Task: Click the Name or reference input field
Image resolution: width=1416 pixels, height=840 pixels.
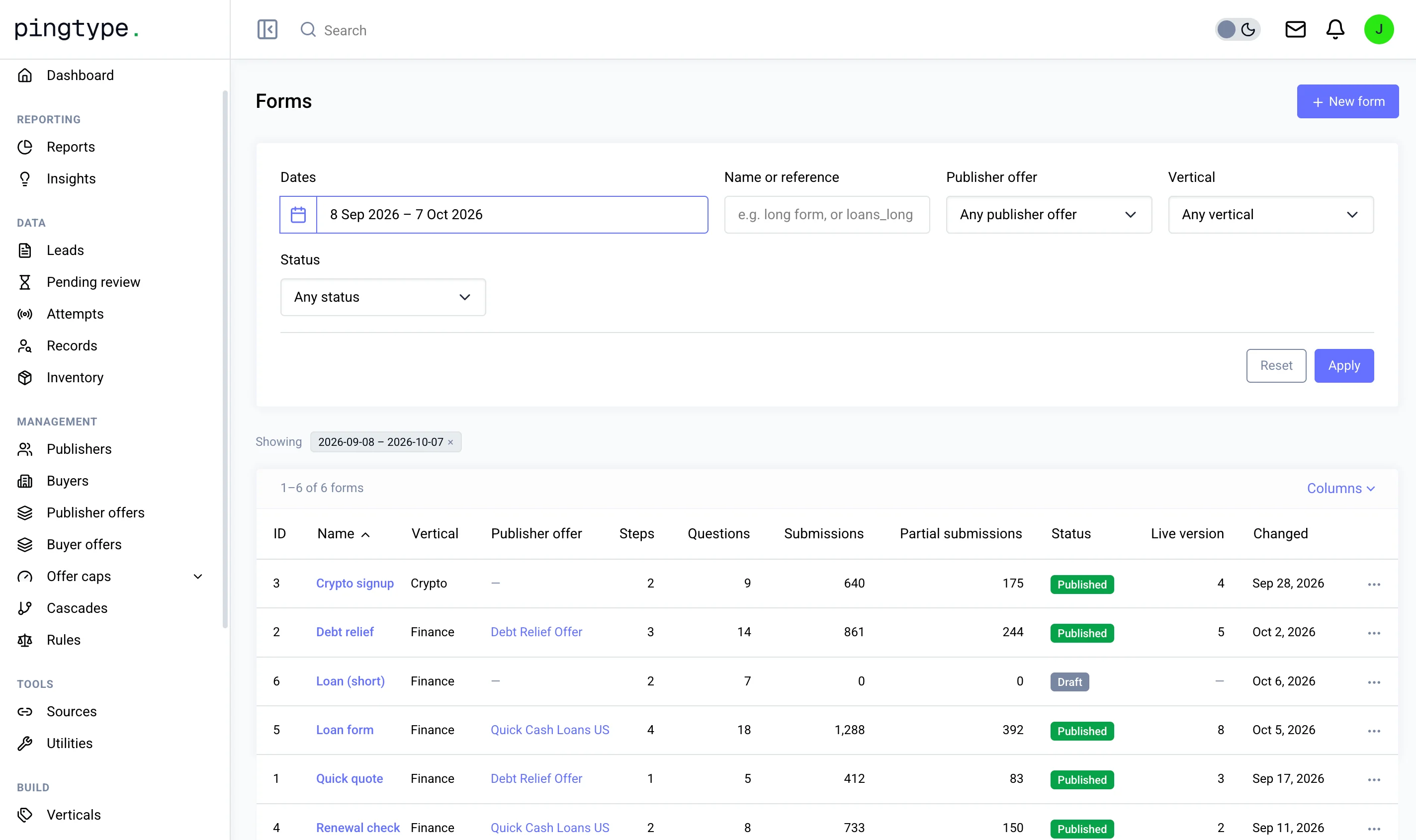Action: (x=827, y=215)
